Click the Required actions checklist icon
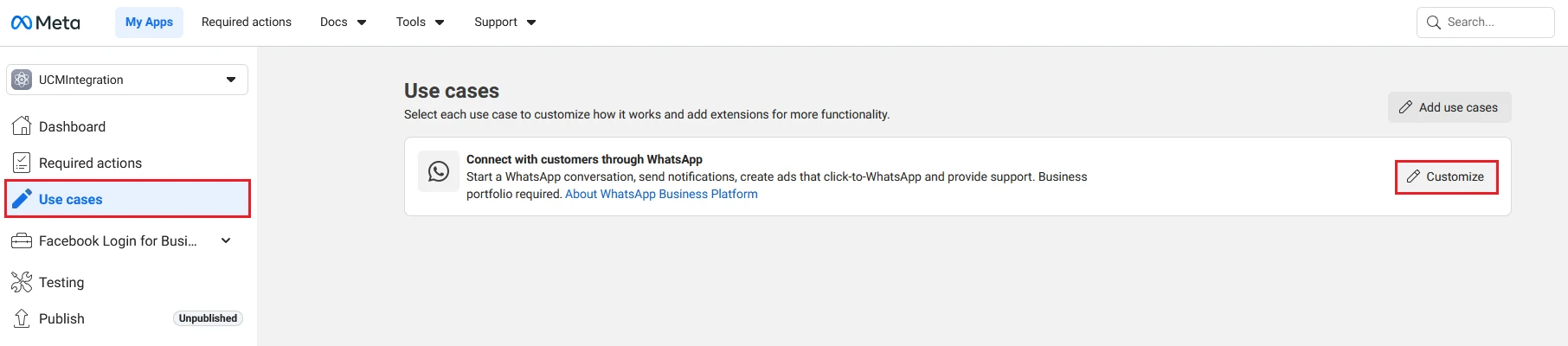 coord(22,163)
